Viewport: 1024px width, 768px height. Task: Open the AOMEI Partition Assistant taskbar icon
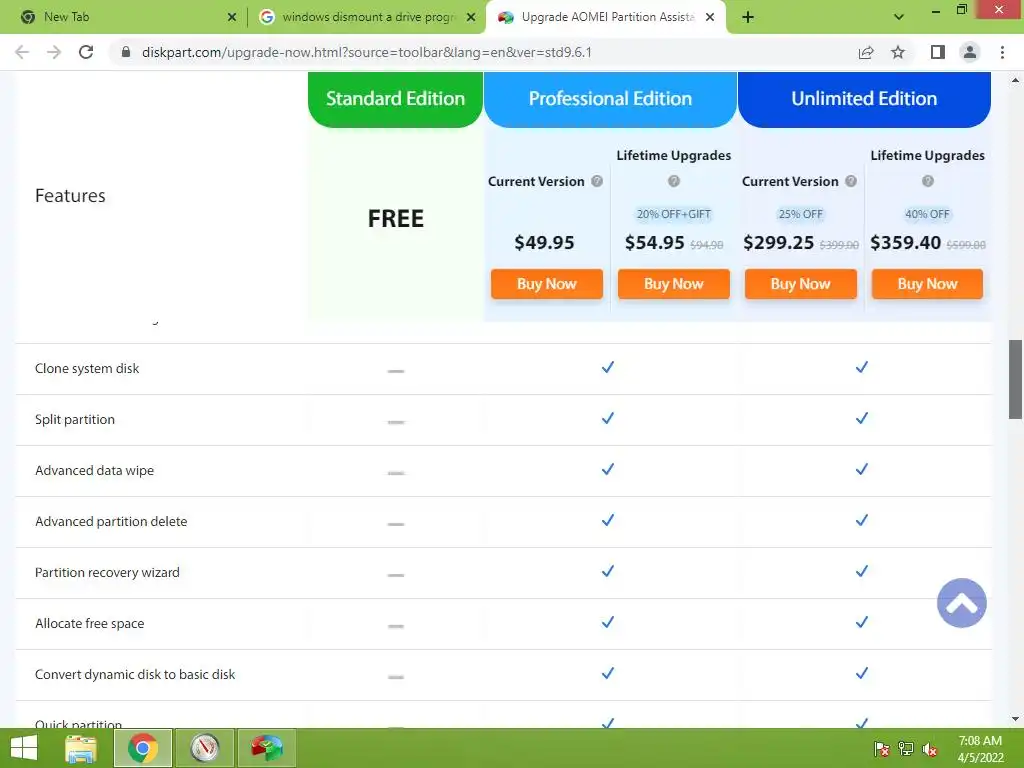point(266,748)
